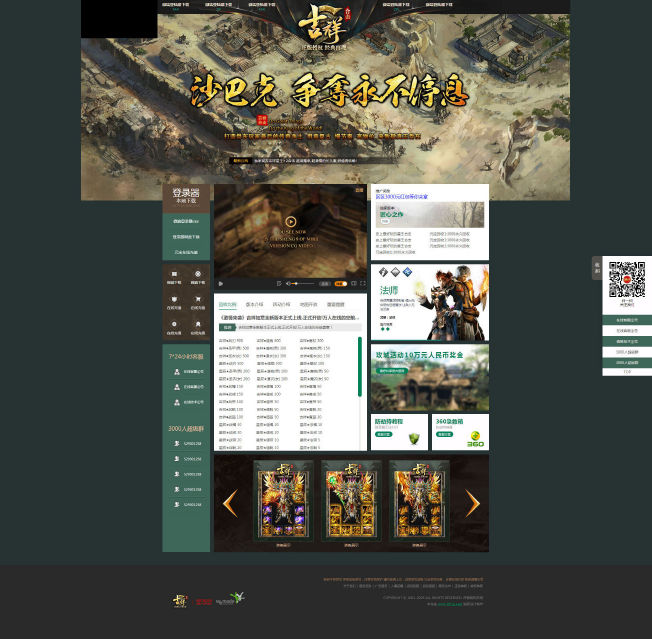Go to previous equipment card with left arrow

coord(230,503)
